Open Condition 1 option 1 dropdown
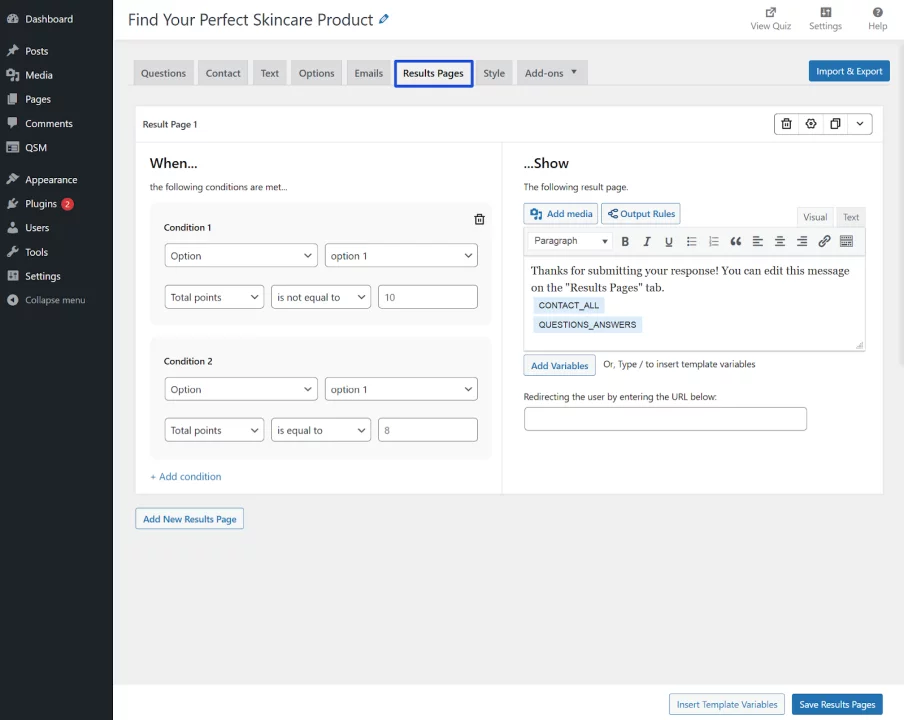 (401, 255)
